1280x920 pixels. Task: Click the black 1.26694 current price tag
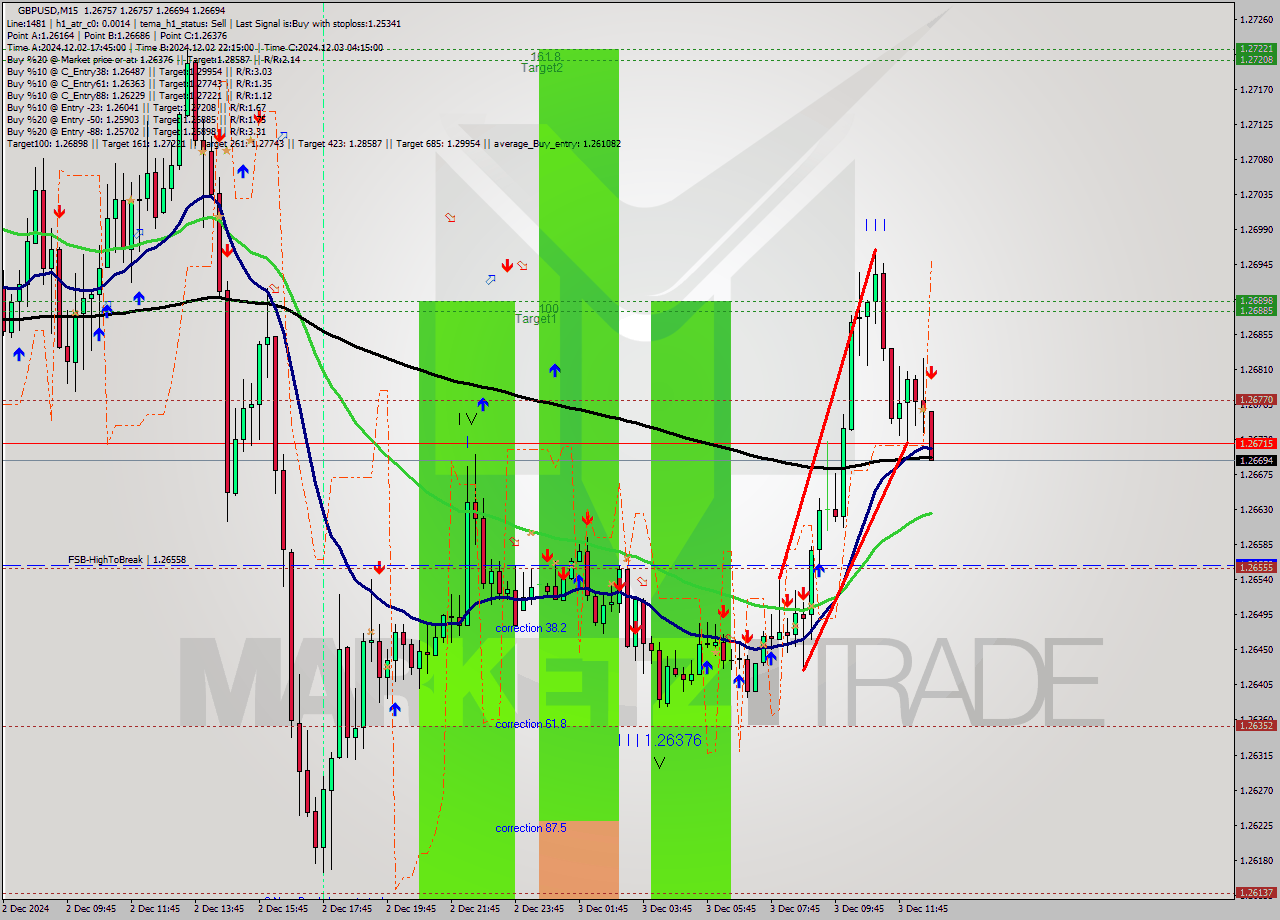point(1255,460)
